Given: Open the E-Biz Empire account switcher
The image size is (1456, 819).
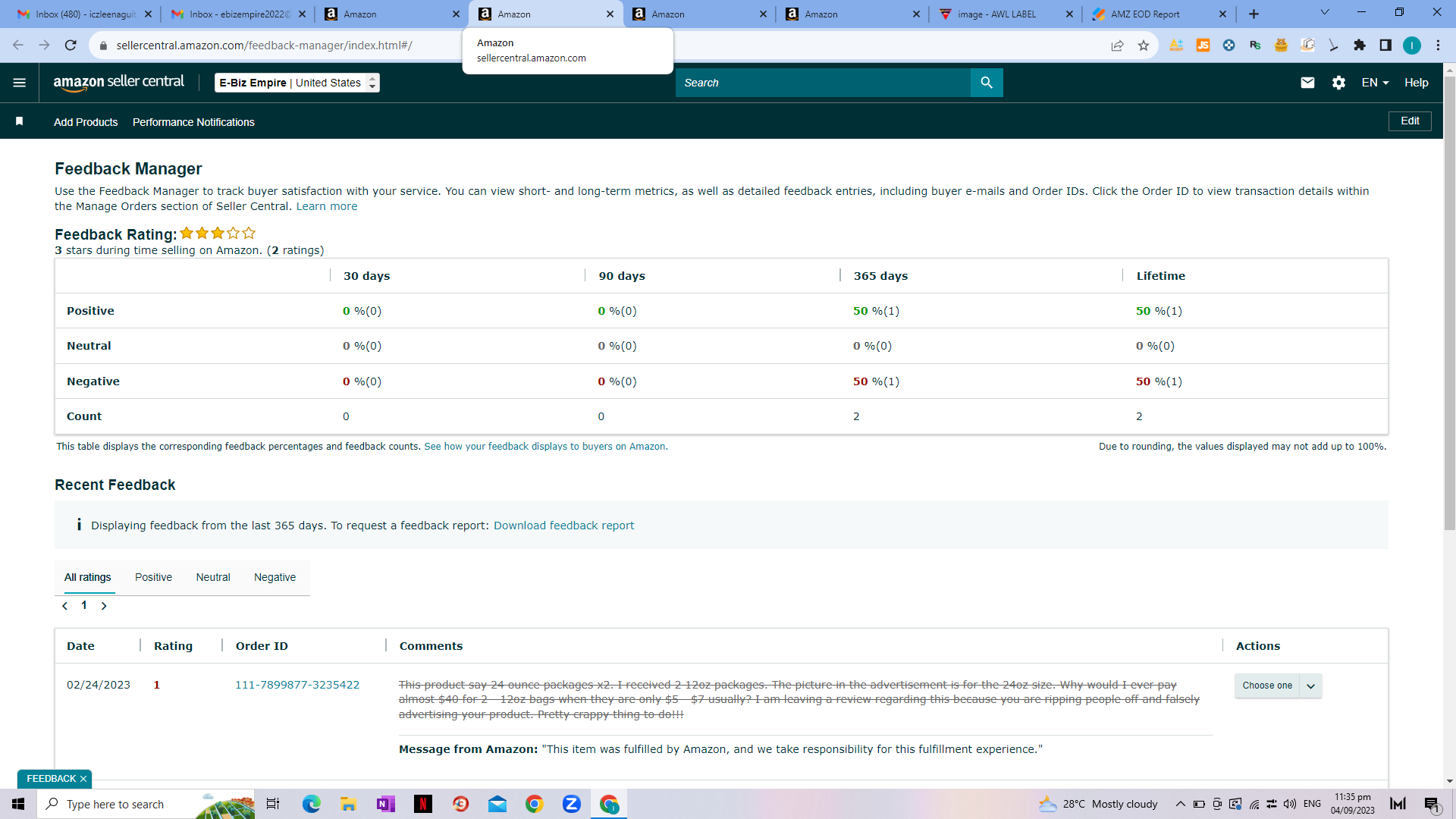Looking at the screenshot, I should tap(297, 83).
